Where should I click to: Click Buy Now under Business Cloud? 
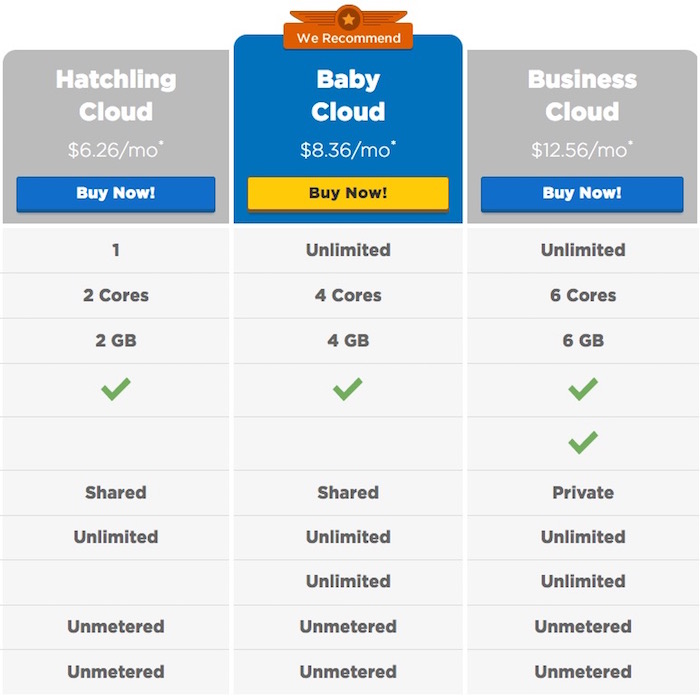[582, 194]
